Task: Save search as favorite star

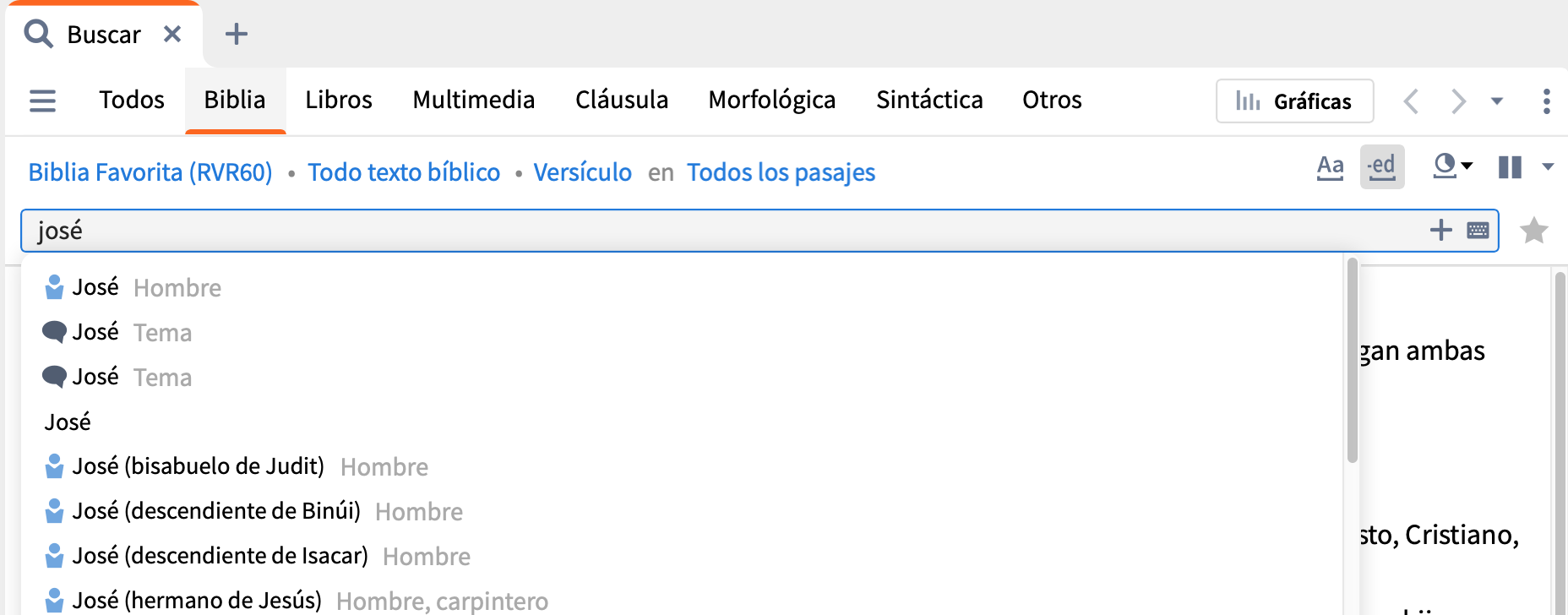Action: (1533, 231)
